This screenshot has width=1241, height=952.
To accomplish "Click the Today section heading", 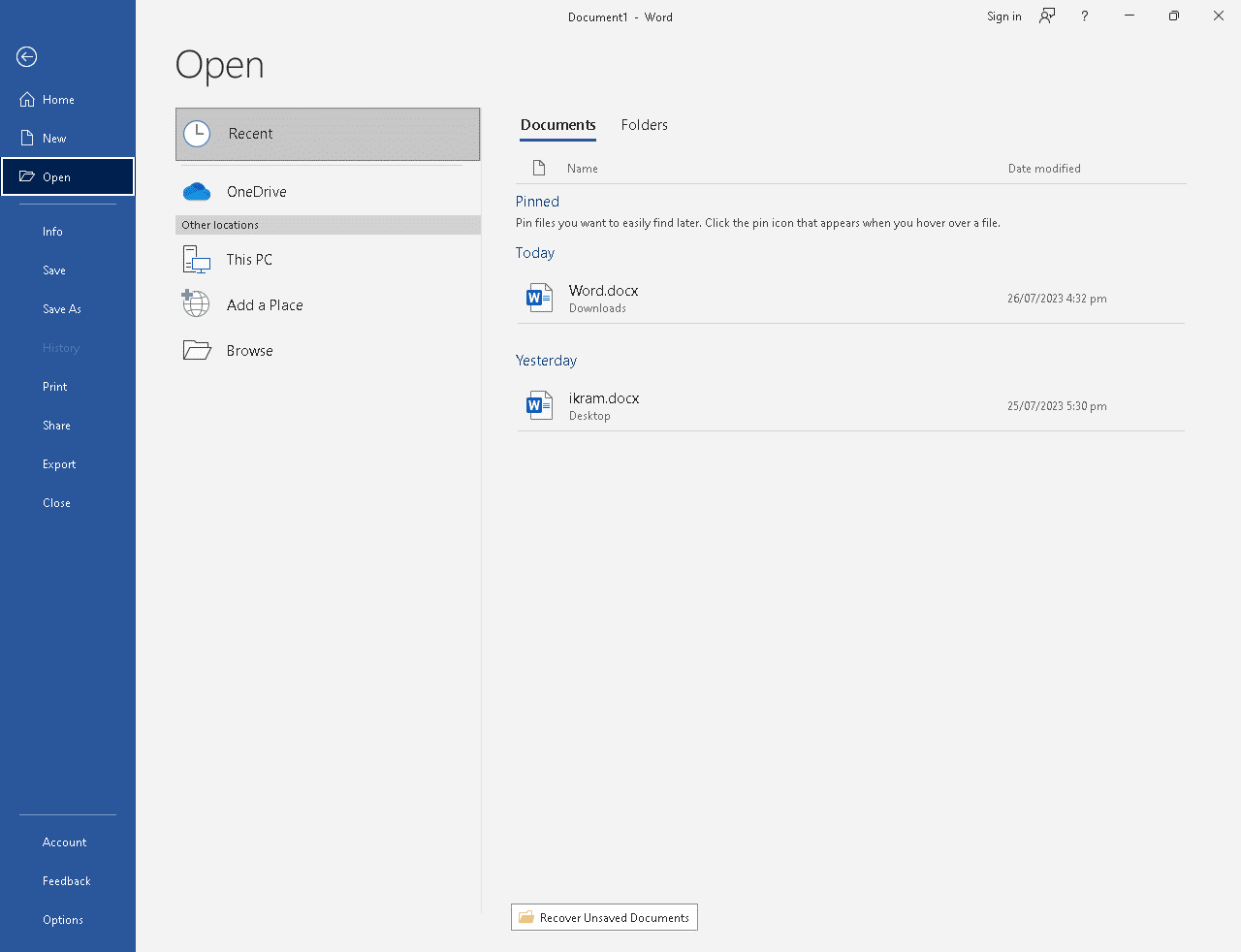I will click(535, 253).
